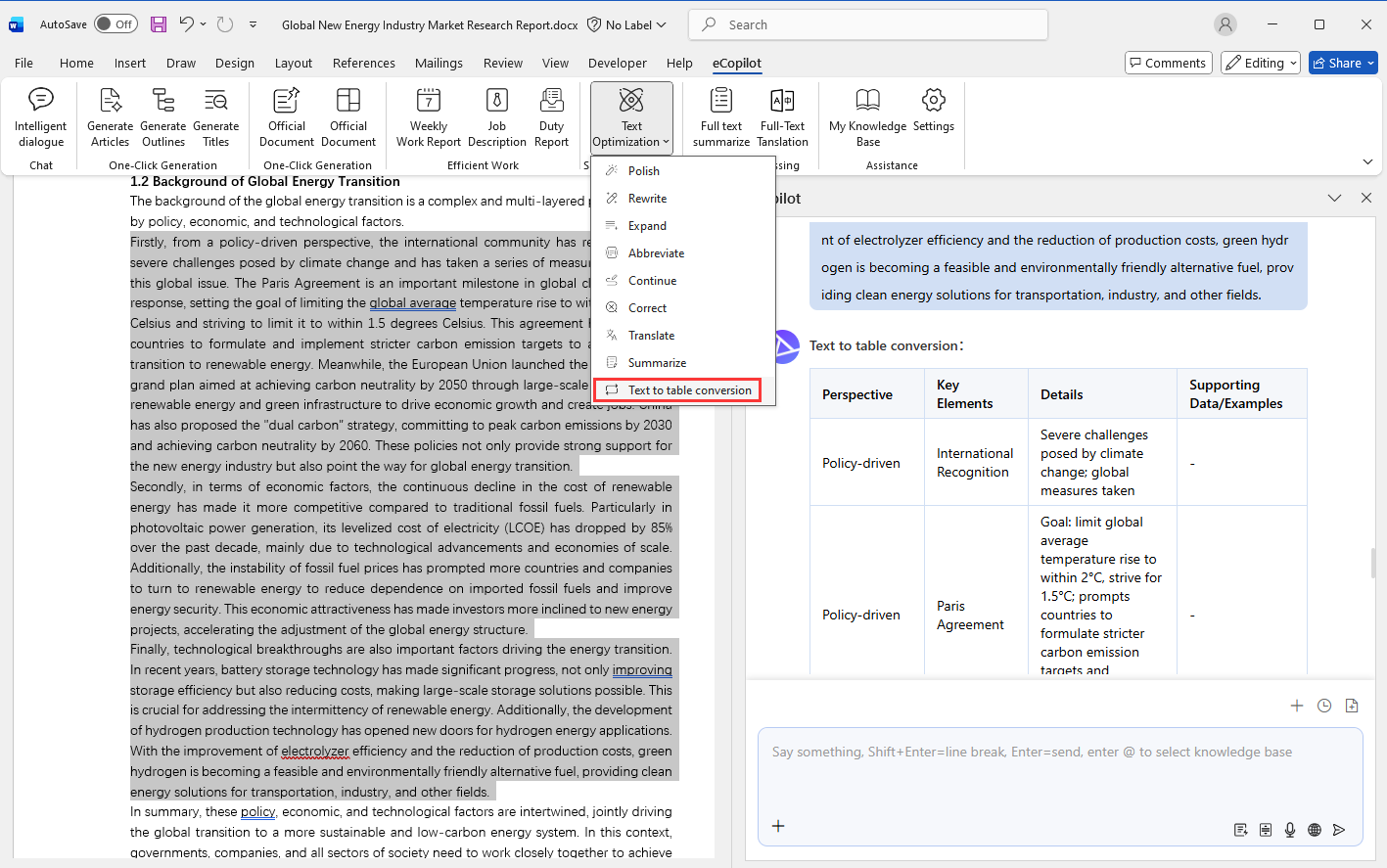This screenshot has width=1387, height=868.
Task: Select Text to table conversion option
Action: pyautogui.click(x=689, y=390)
